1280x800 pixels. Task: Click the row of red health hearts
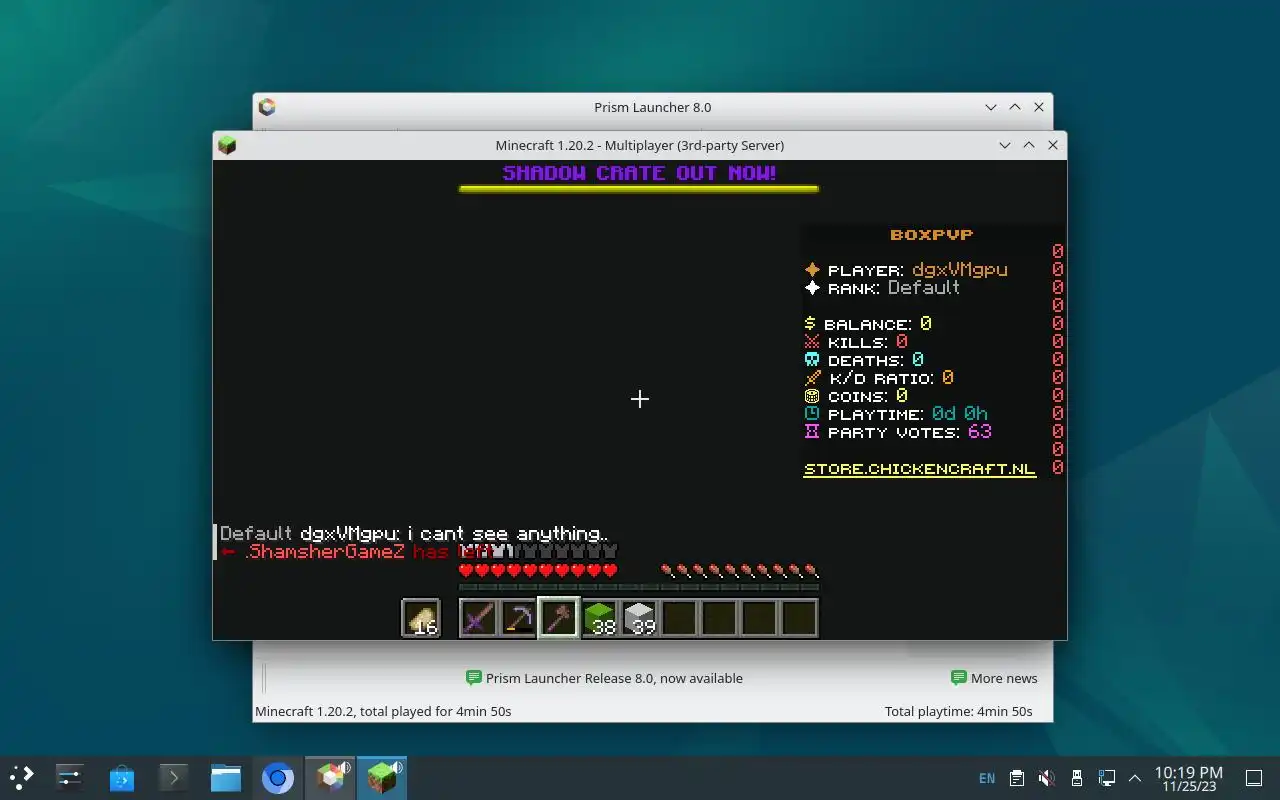pyautogui.click(x=538, y=571)
